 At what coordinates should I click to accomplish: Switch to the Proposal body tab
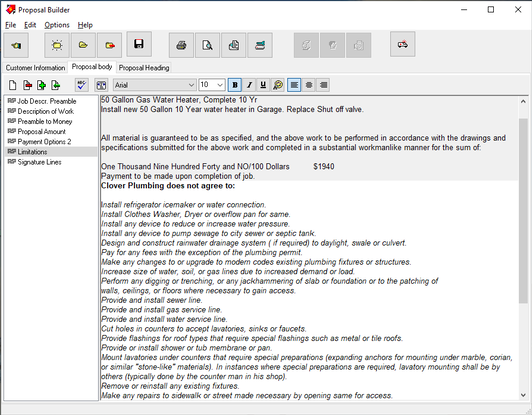(92, 67)
